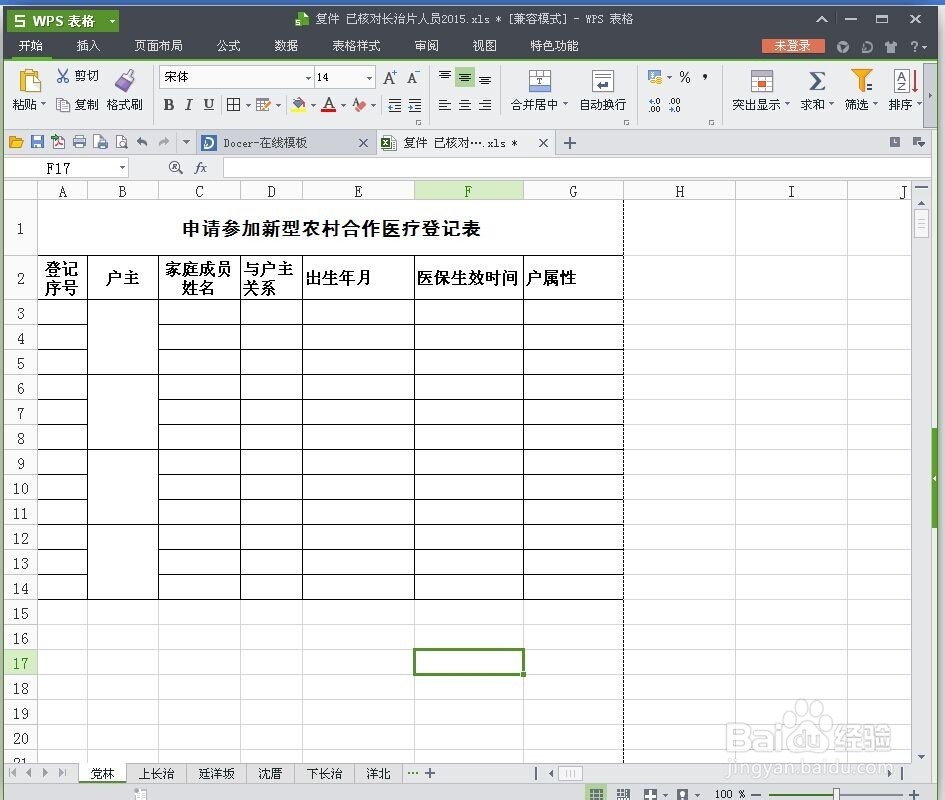Undo the last action
945x800 pixels.
pyautogui.click(x=142, y=142)
